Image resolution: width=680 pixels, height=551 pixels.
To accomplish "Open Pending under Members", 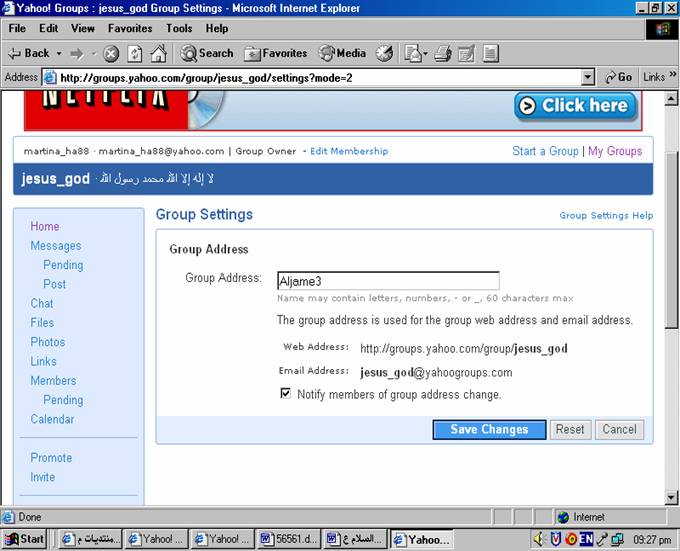I will [x=63, y=400].
